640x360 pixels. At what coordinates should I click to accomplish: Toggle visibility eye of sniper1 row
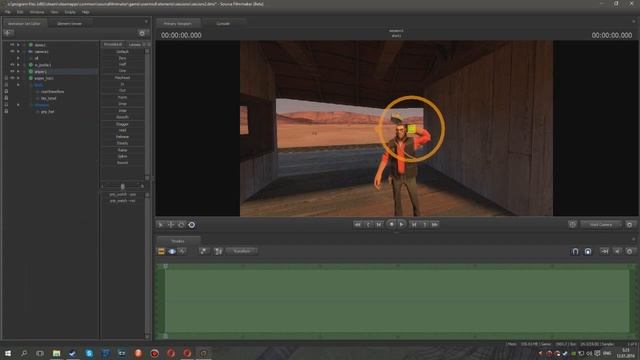12,71
